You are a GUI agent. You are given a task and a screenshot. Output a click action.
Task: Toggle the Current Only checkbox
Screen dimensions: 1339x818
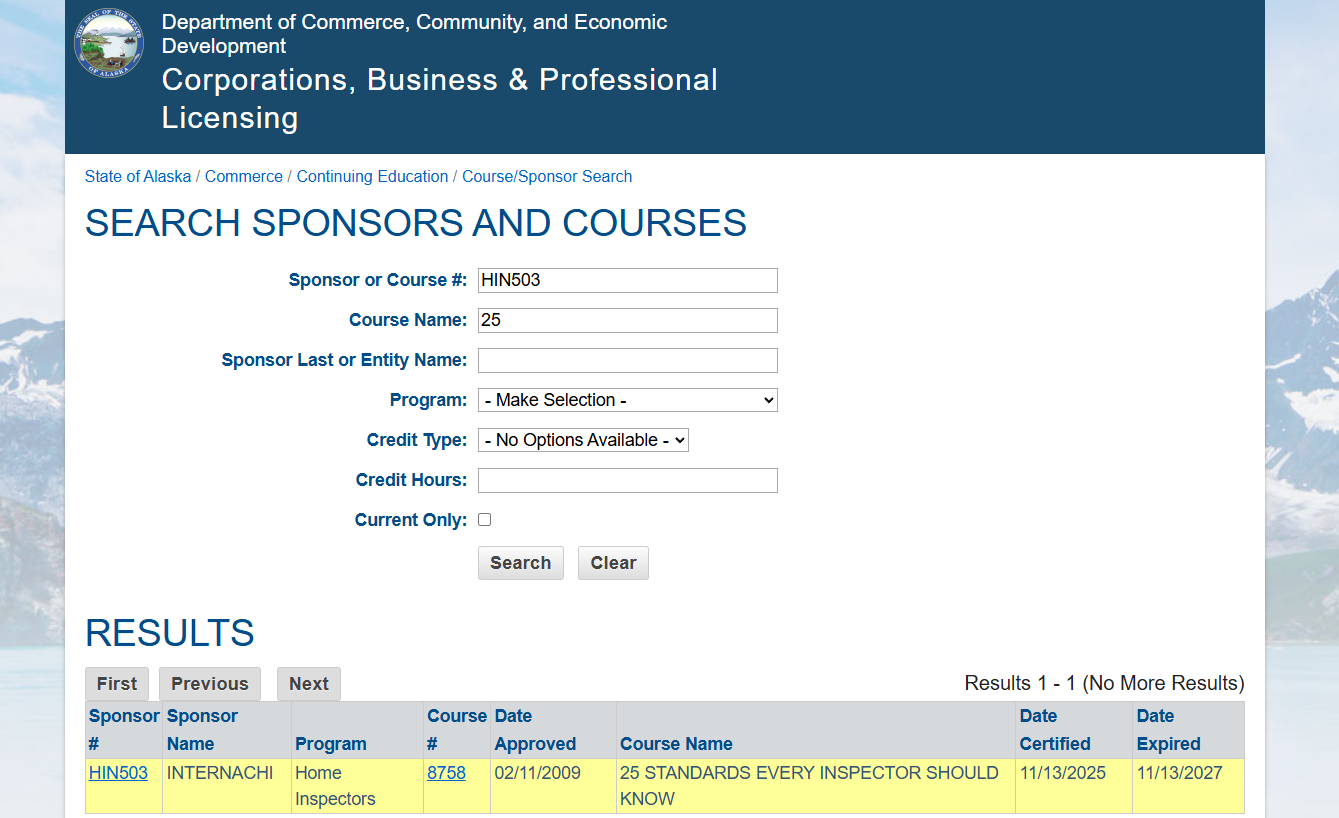click(485, 520)
